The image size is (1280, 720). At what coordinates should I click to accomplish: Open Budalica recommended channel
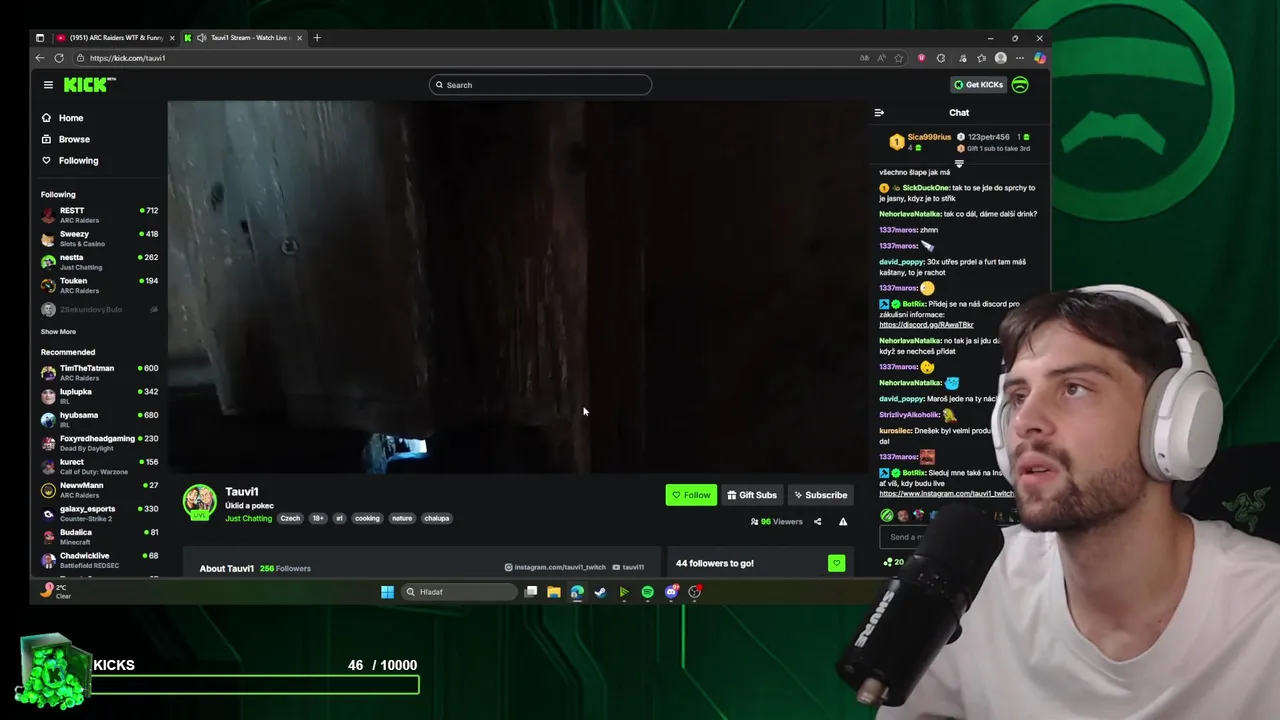pos(99,537)
